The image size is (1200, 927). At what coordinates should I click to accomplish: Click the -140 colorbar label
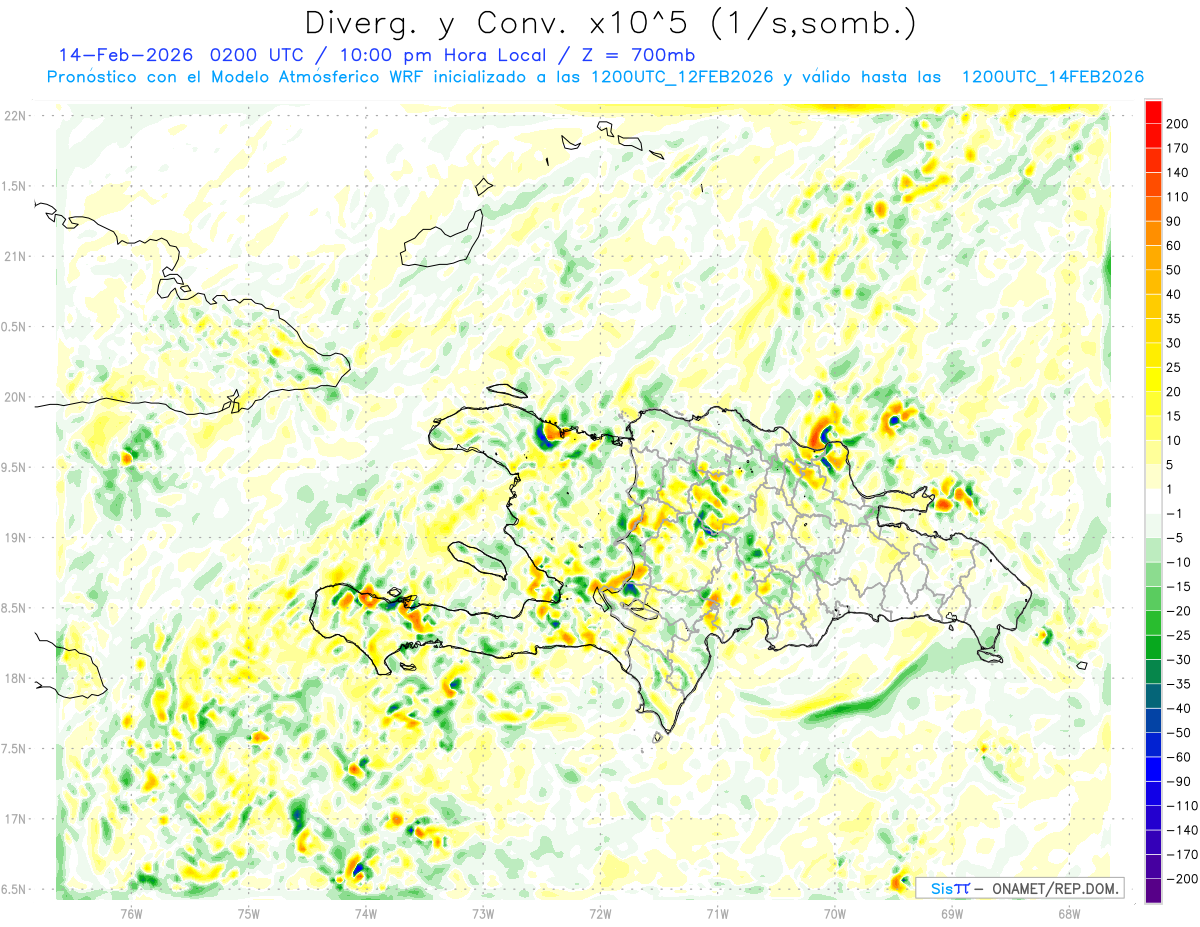point(1183,830)
